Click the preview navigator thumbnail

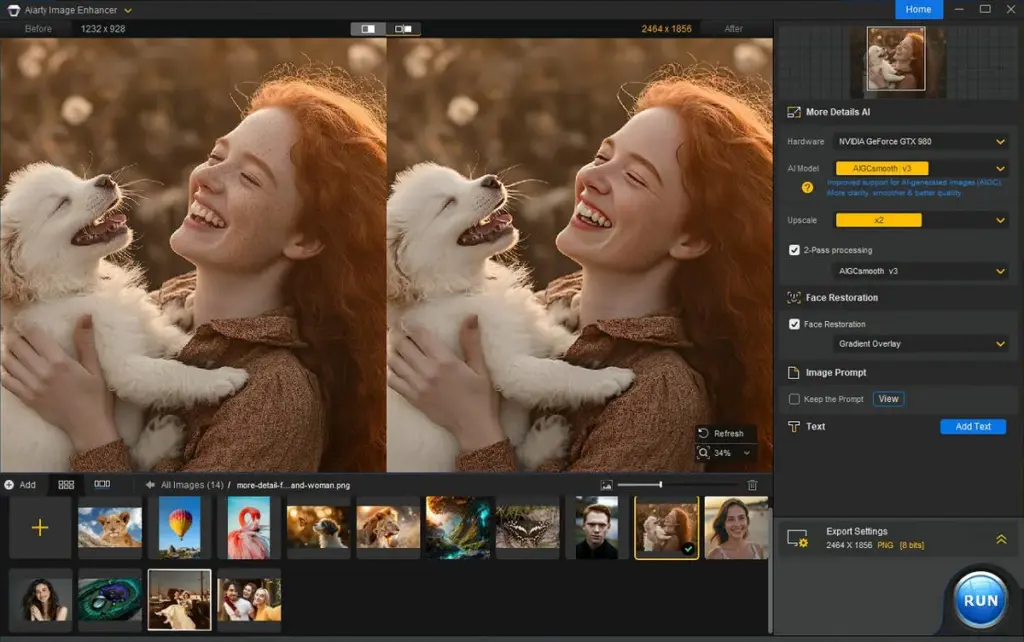[895, 59]
